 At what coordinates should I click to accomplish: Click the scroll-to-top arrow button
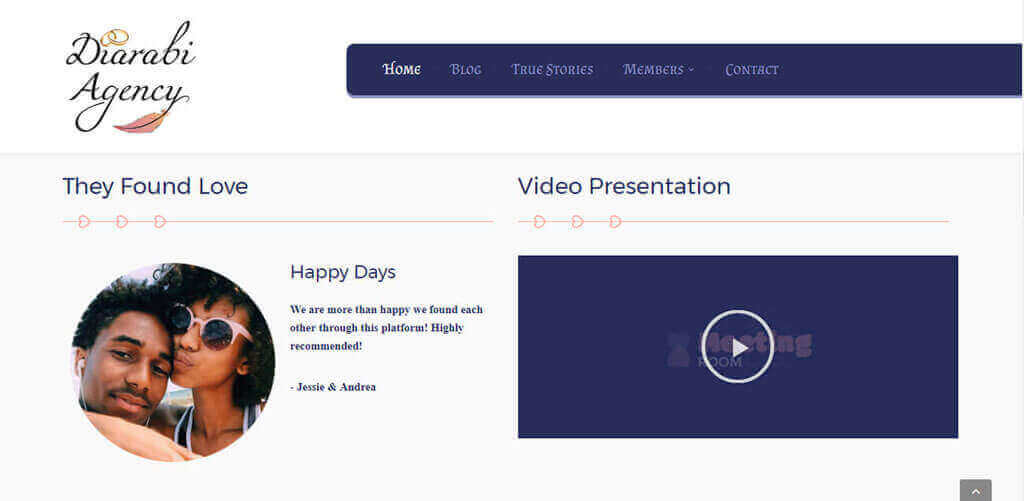[975, 490]
